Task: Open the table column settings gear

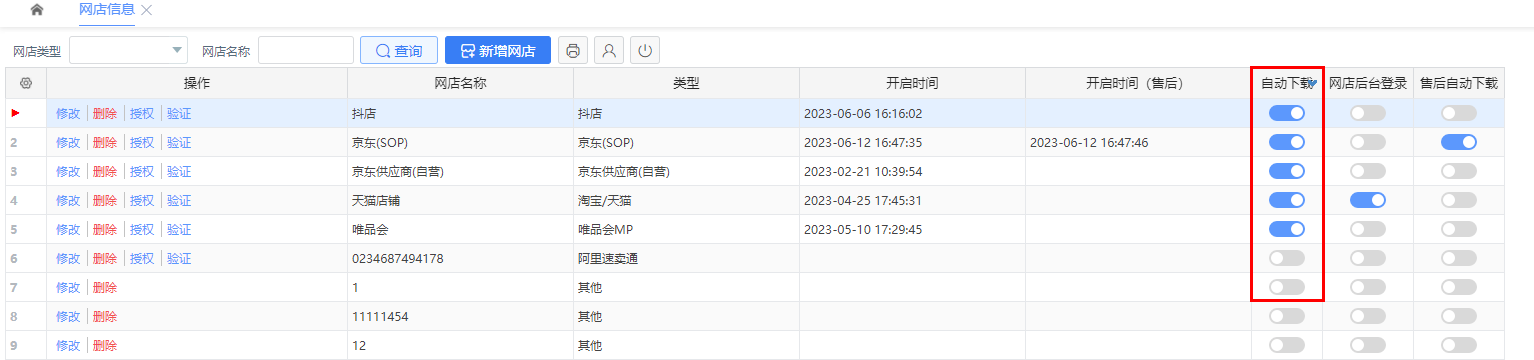Action: click(x=26, y=84)
